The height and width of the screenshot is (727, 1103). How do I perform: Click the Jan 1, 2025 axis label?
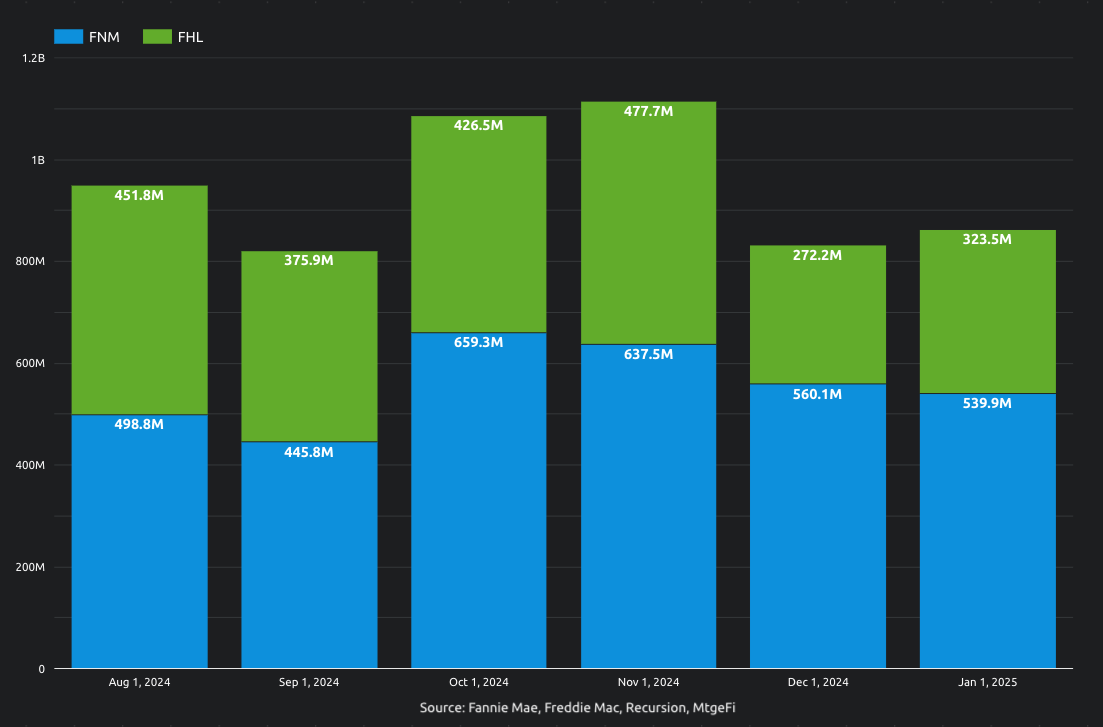point(988,682)
